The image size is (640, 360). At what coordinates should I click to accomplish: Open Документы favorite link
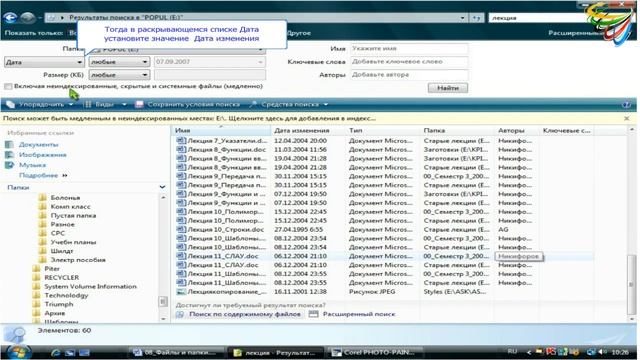click(38, 144)
